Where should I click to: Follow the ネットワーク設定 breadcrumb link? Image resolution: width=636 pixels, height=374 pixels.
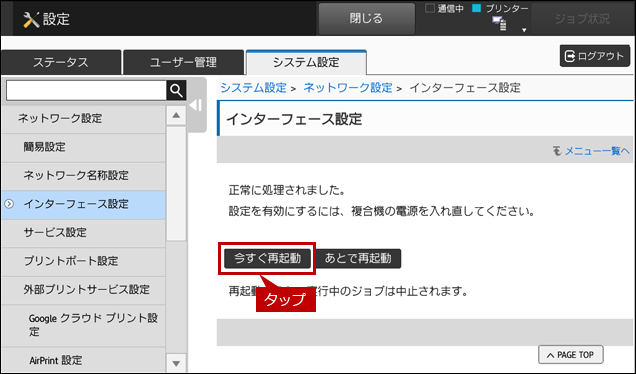[x=348, y=88]
